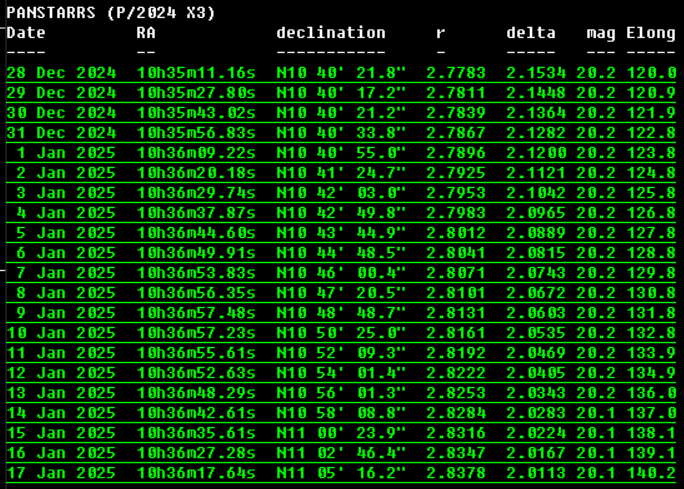Click RA value 10h35m11.16s
684x489 pixels.
[196, 73]
